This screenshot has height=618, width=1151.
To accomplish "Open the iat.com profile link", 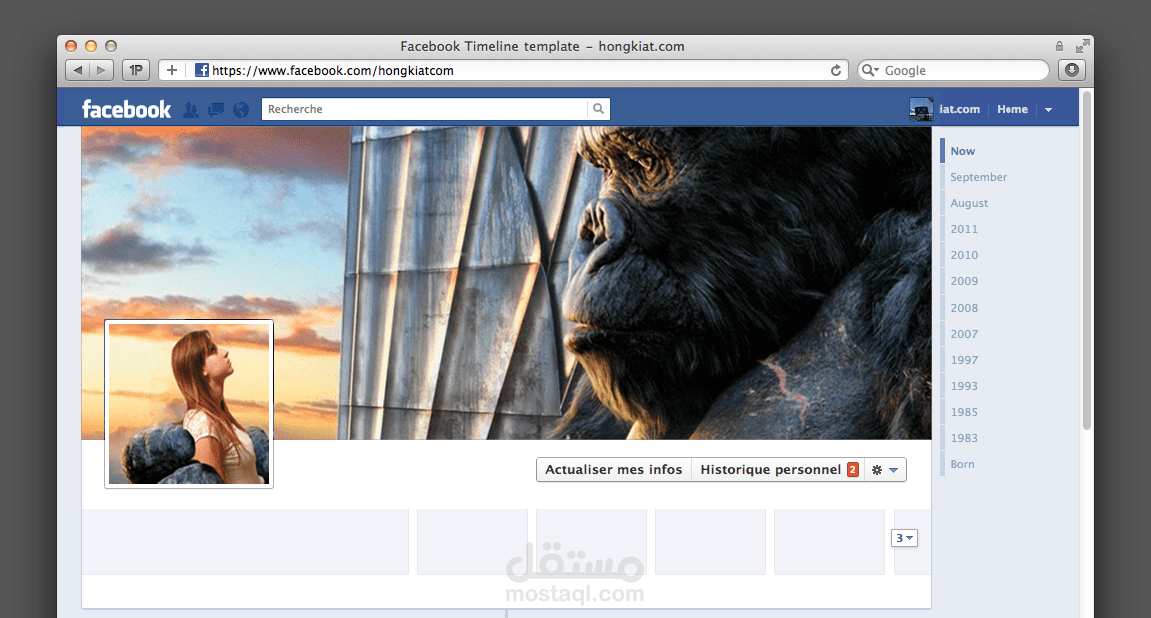I will coord(959,109).
